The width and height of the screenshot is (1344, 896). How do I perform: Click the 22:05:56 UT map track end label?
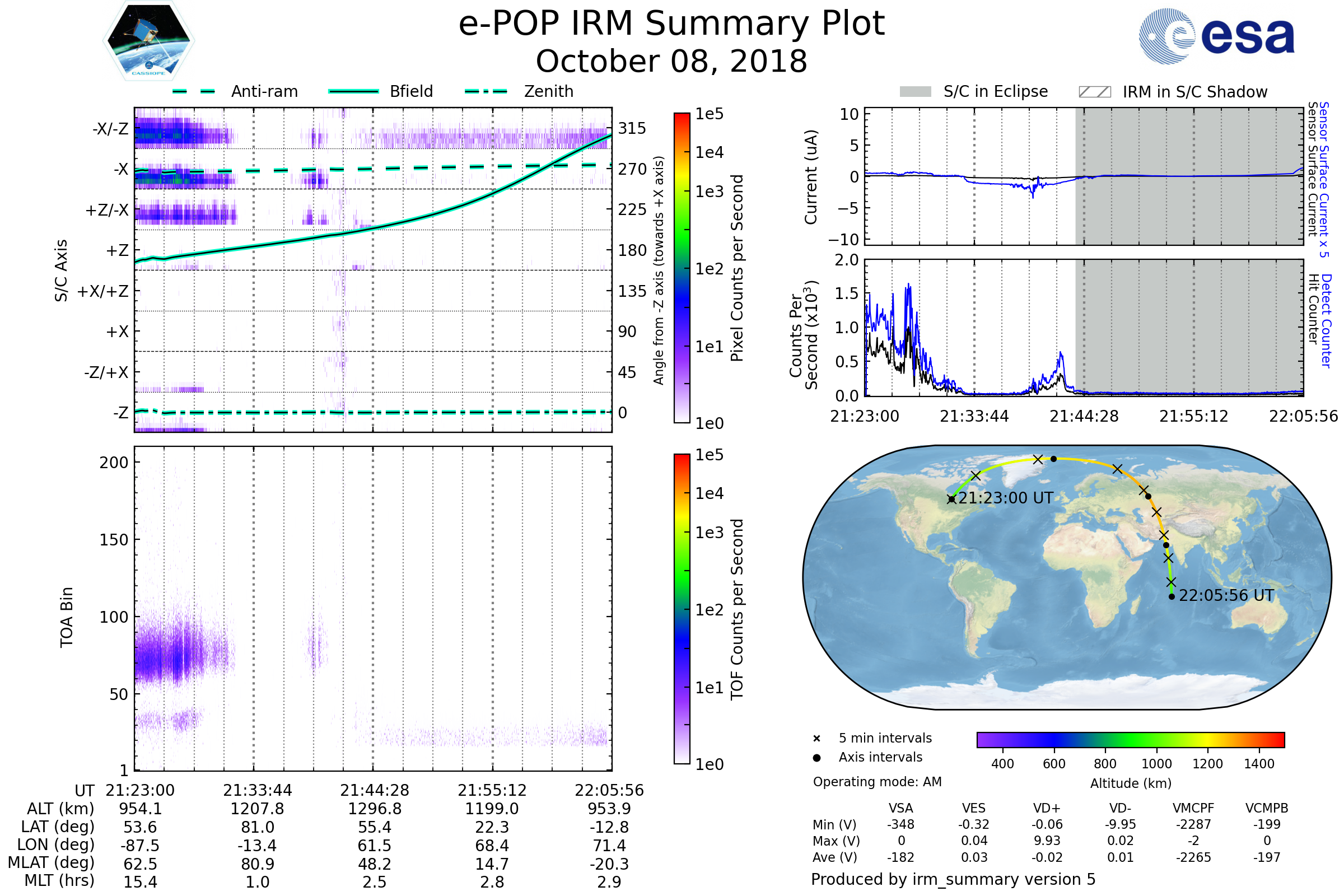click(x=1226, y=595)
